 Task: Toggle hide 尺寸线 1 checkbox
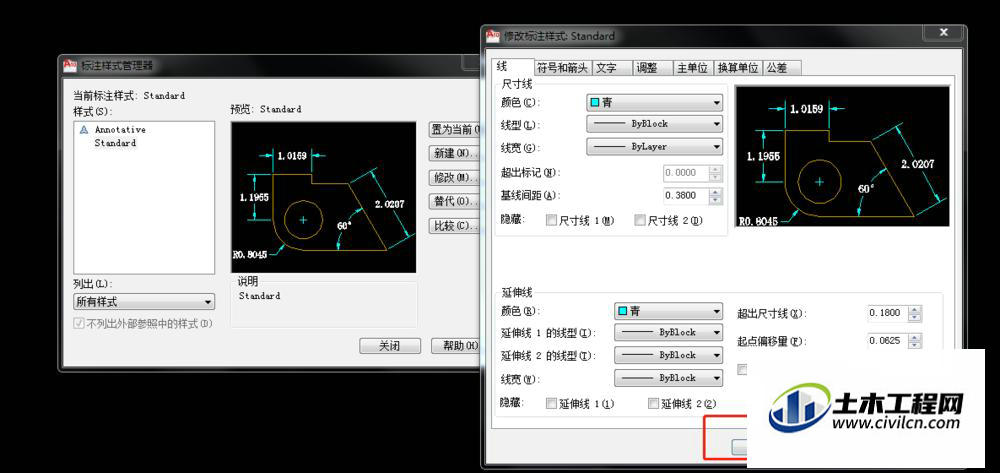tap(552, 221)
